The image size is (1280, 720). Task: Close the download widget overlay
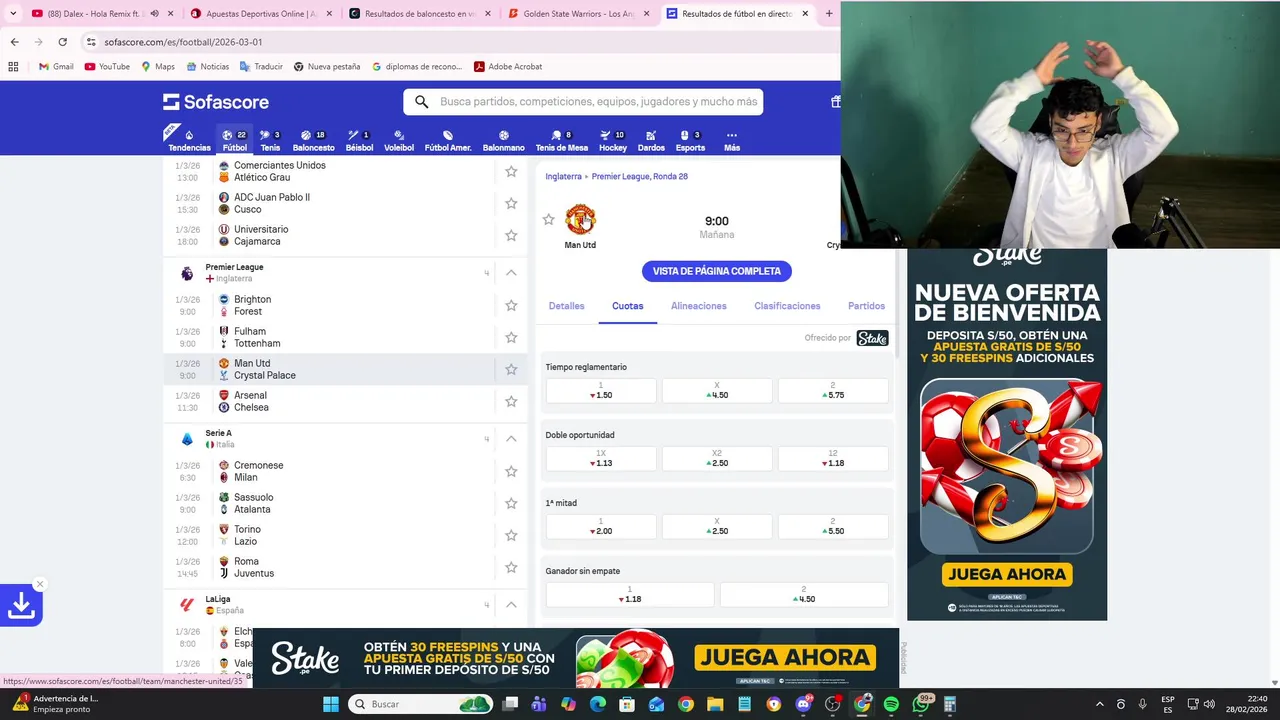40,584
